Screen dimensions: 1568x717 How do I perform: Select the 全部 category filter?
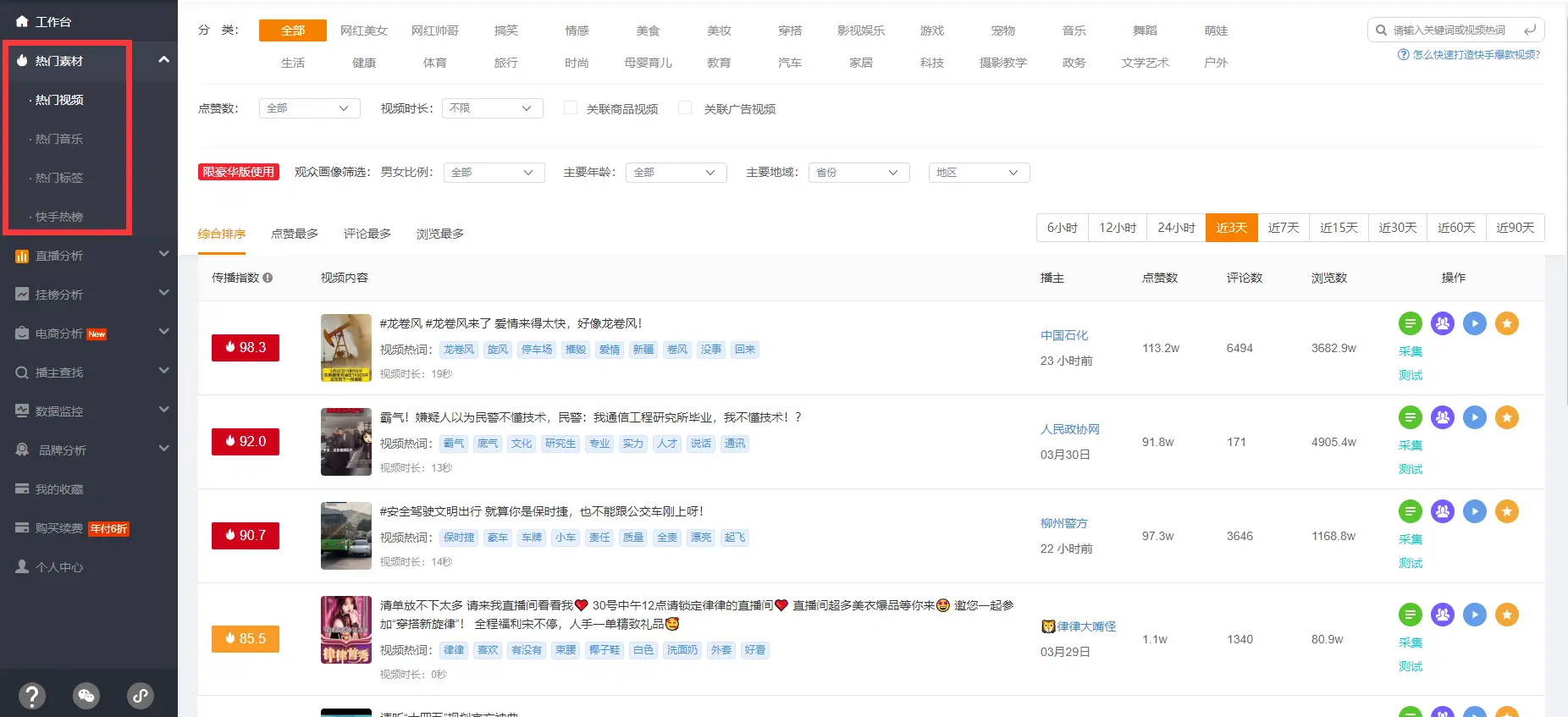coord(293,30)
